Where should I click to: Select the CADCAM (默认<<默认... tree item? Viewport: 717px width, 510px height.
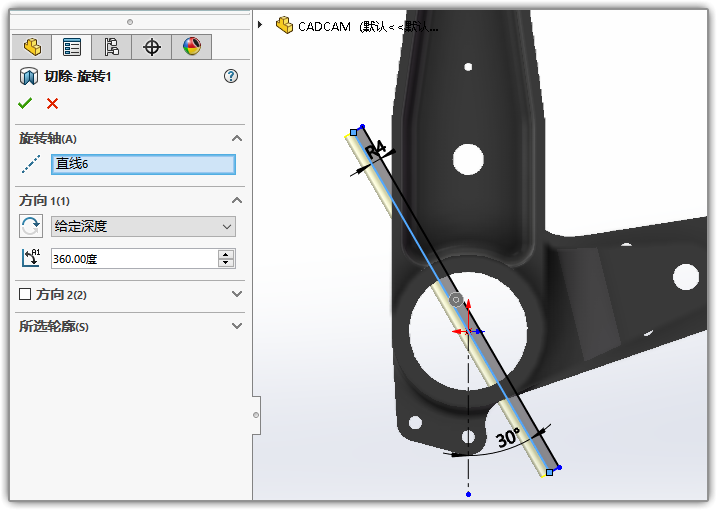click(368, 27)
